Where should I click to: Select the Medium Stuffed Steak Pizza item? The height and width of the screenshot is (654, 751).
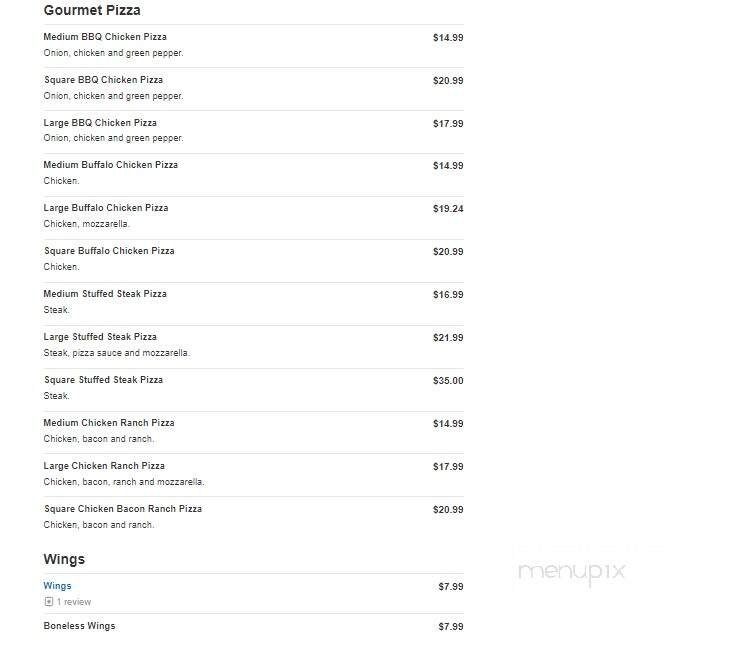(105, 294)
